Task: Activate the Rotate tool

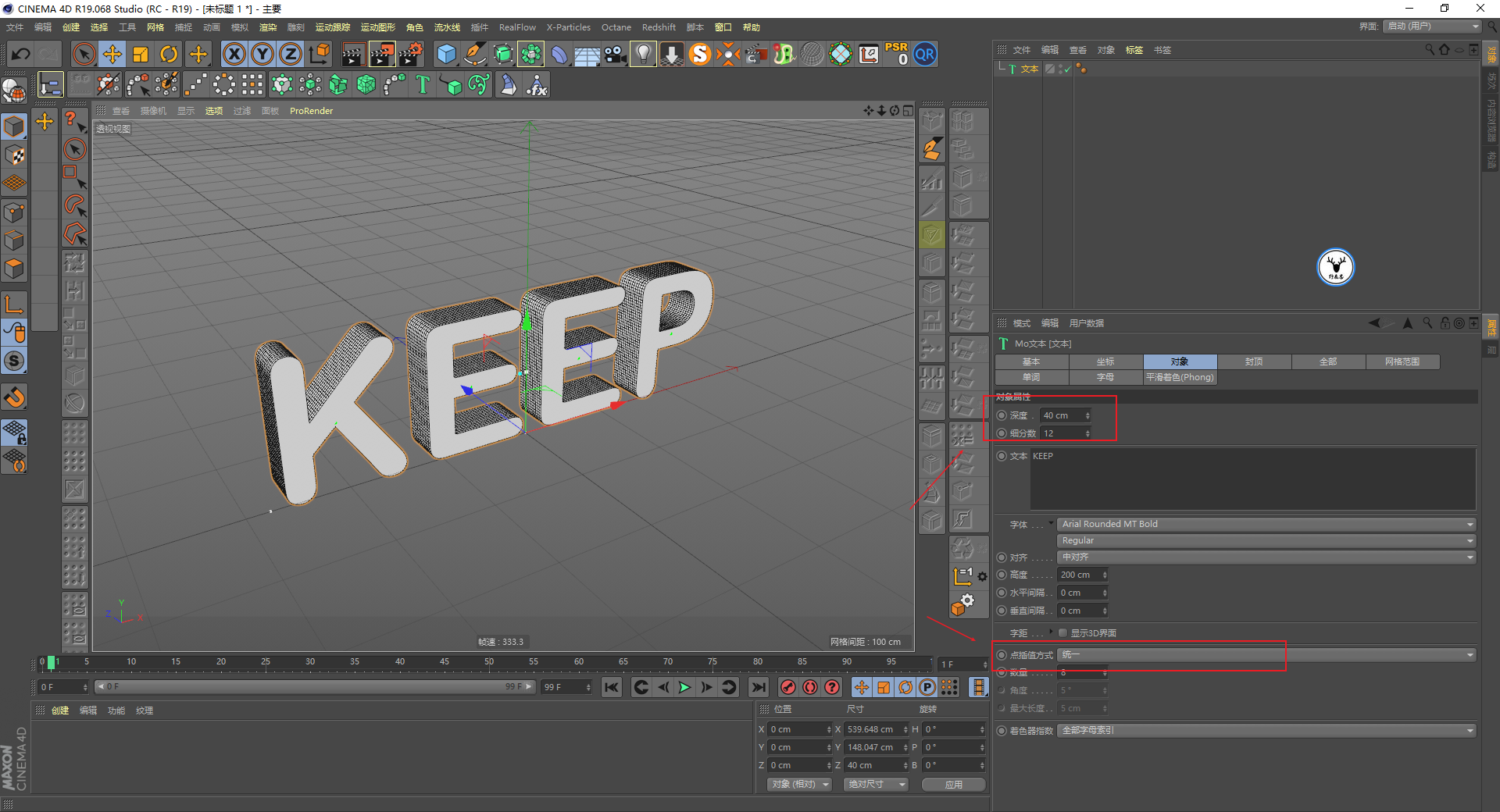Action: (169, 55)
